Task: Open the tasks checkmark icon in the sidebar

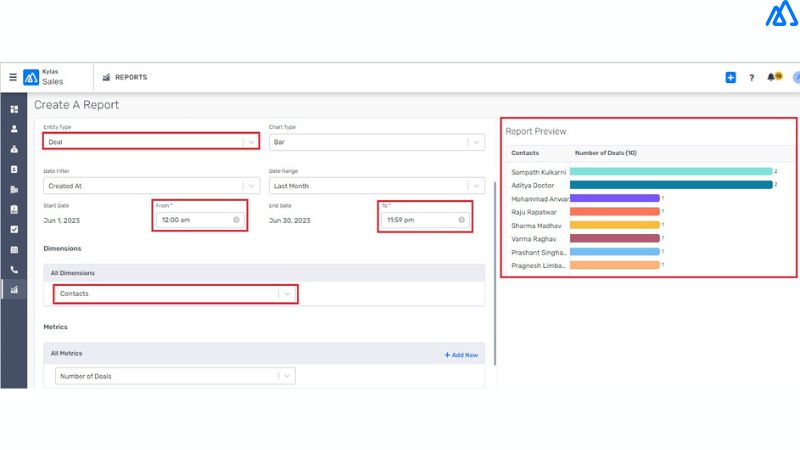Action: point(14,229)
